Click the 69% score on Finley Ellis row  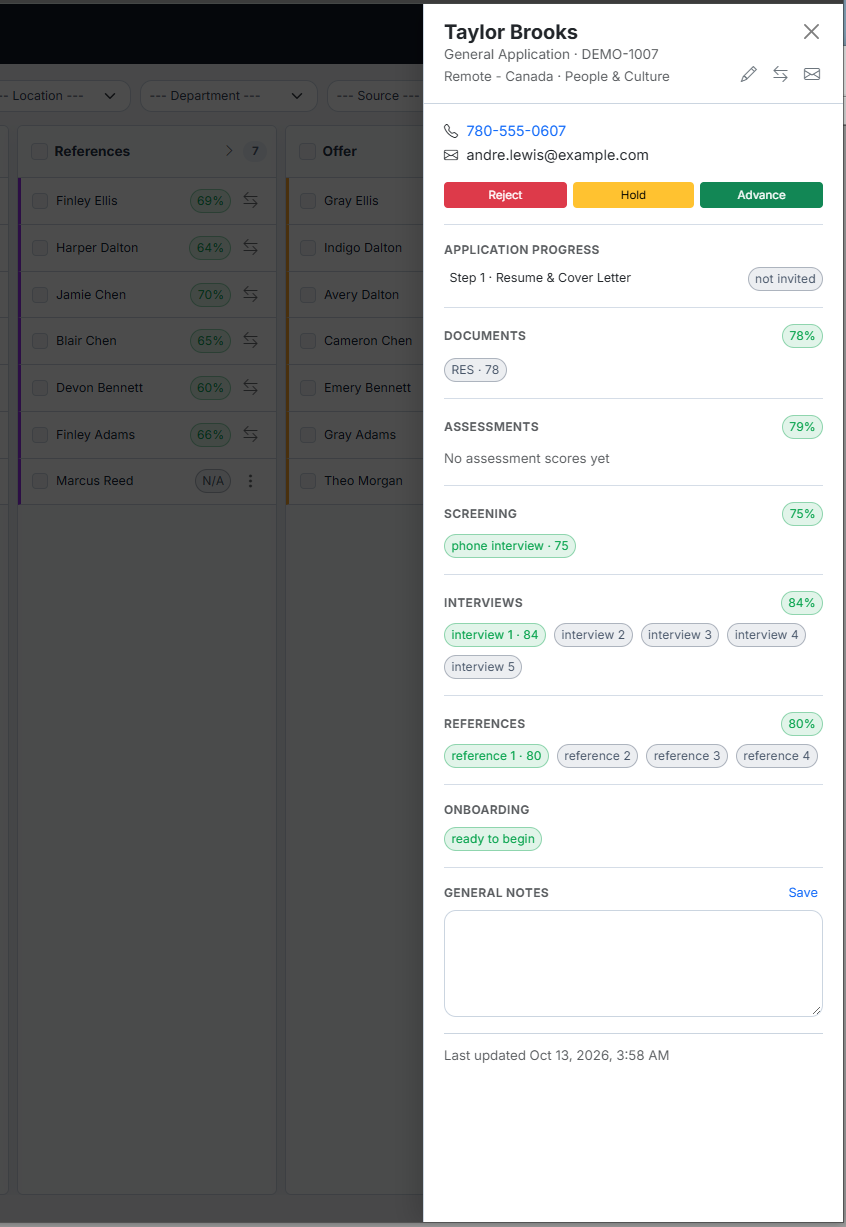tap(210, 201)
